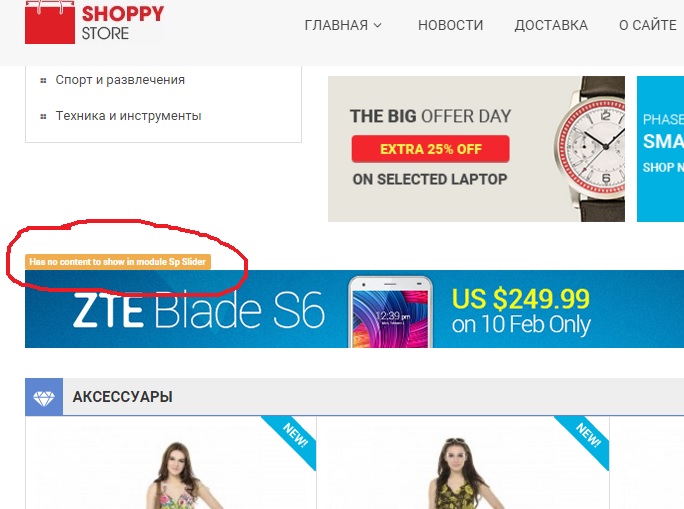Open the Big Offer Day watch banner
Image resolution: width=684 pixels, height=509 pixels.
point(476,149)
